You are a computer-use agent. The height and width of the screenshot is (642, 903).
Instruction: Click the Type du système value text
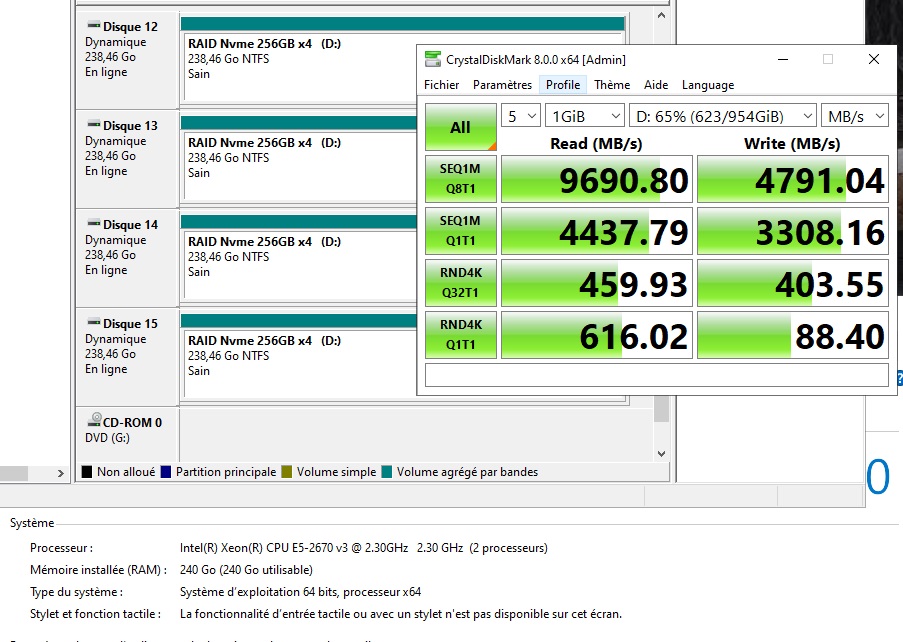300,591
